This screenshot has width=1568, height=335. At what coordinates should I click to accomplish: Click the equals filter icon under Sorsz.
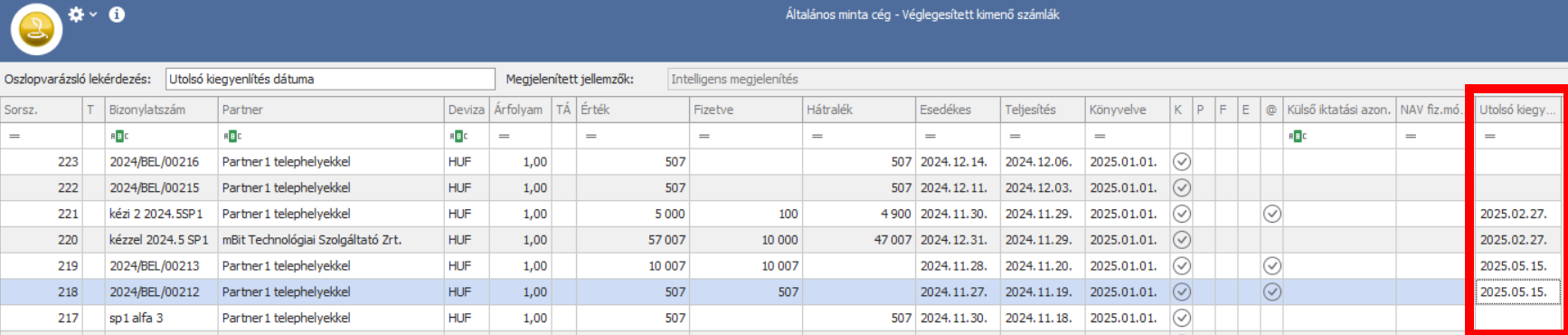pyautogui.click(x=14, y=136)
